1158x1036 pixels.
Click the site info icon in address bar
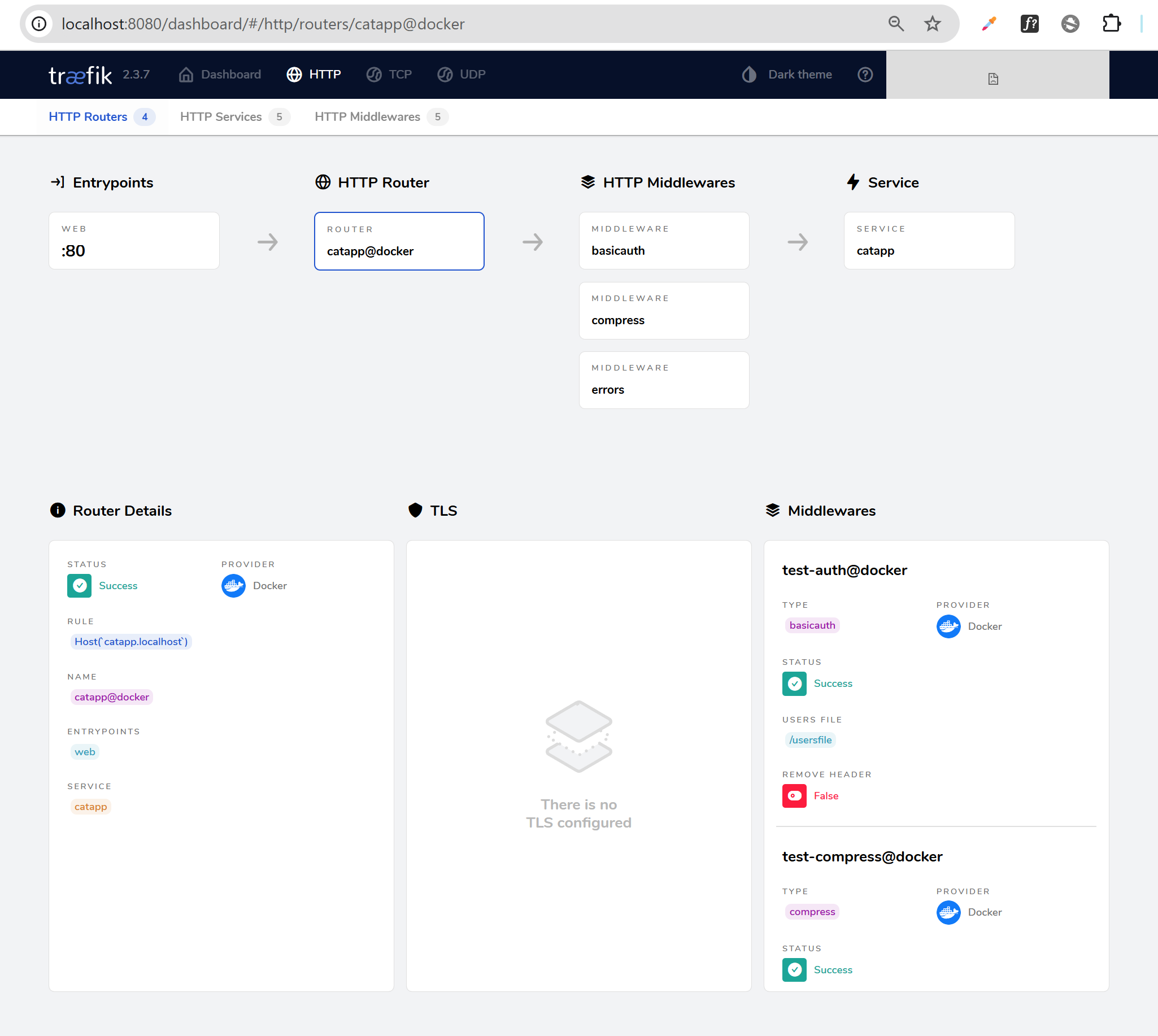(39, 24)
